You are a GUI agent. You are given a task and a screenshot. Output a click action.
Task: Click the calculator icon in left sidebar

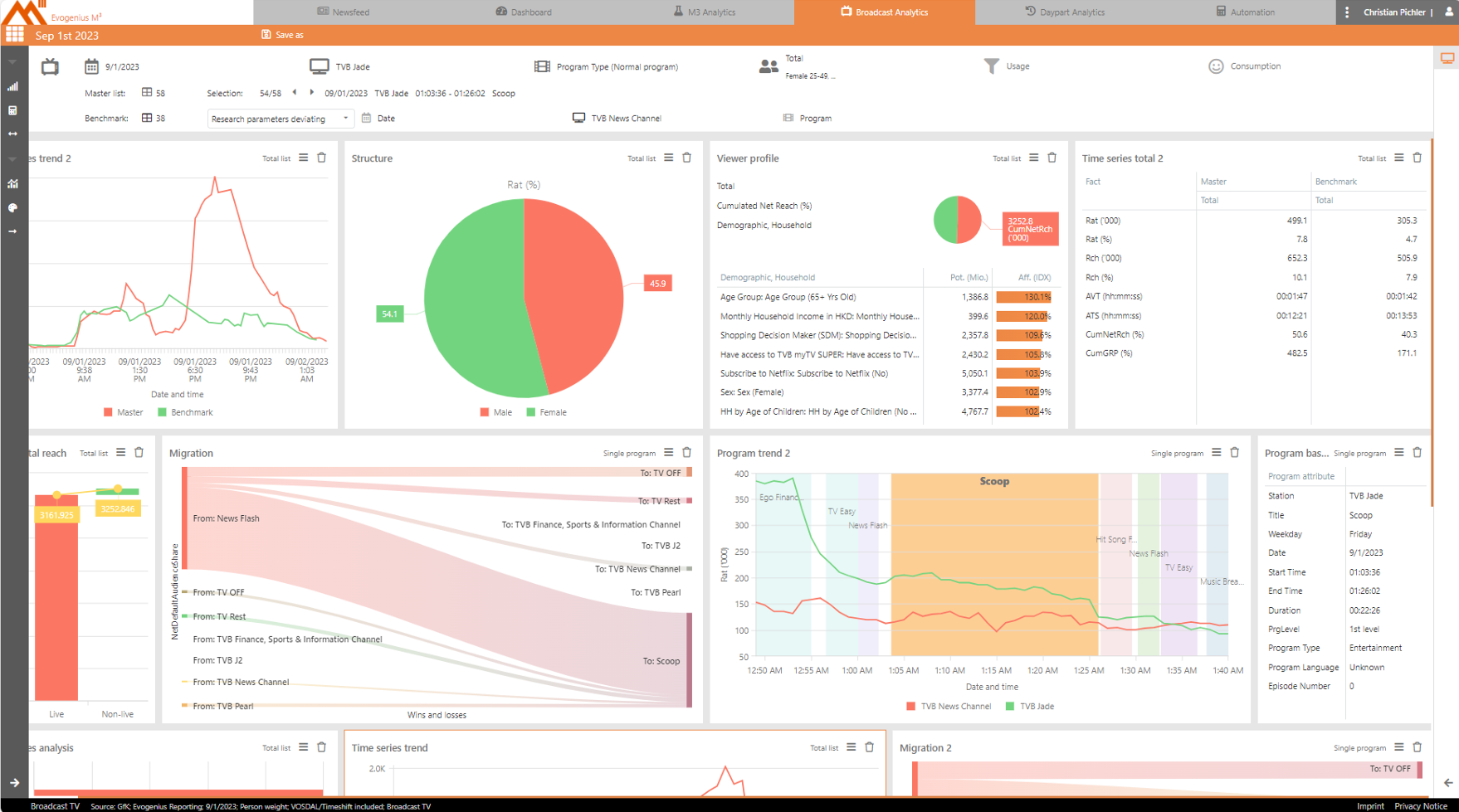pyautogui.click(x=12, y=110)
